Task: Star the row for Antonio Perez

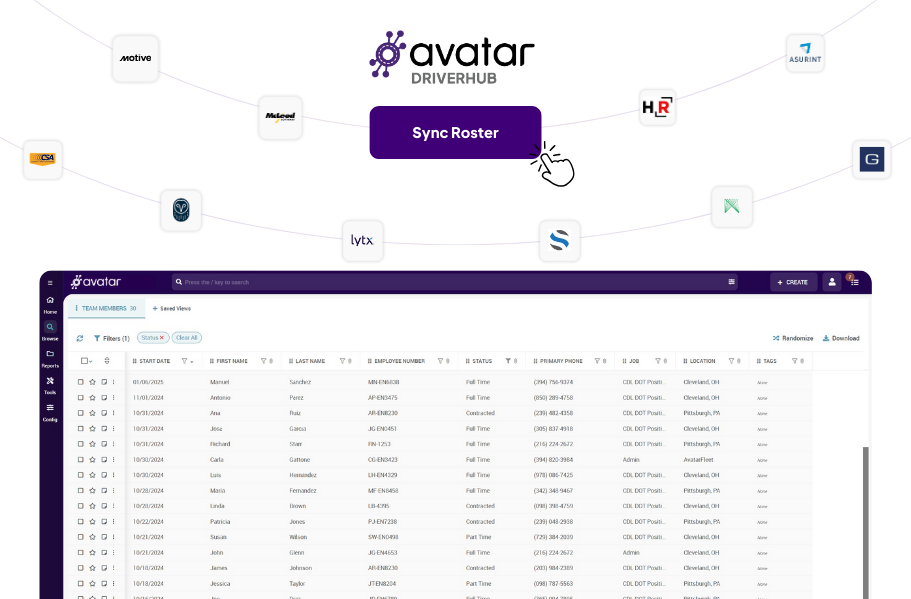Action: [92, 397]
